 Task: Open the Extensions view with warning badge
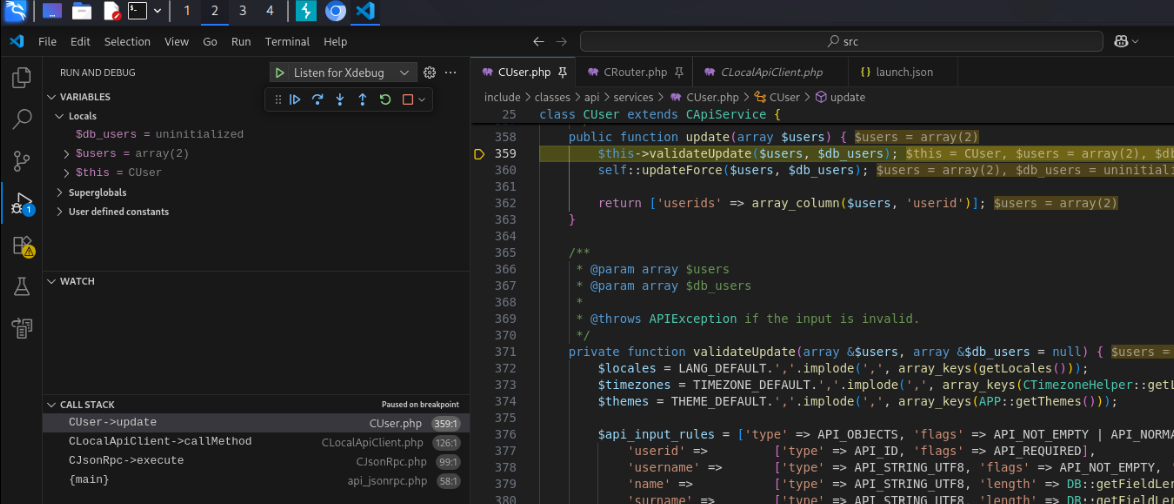(x=22, y=246)
